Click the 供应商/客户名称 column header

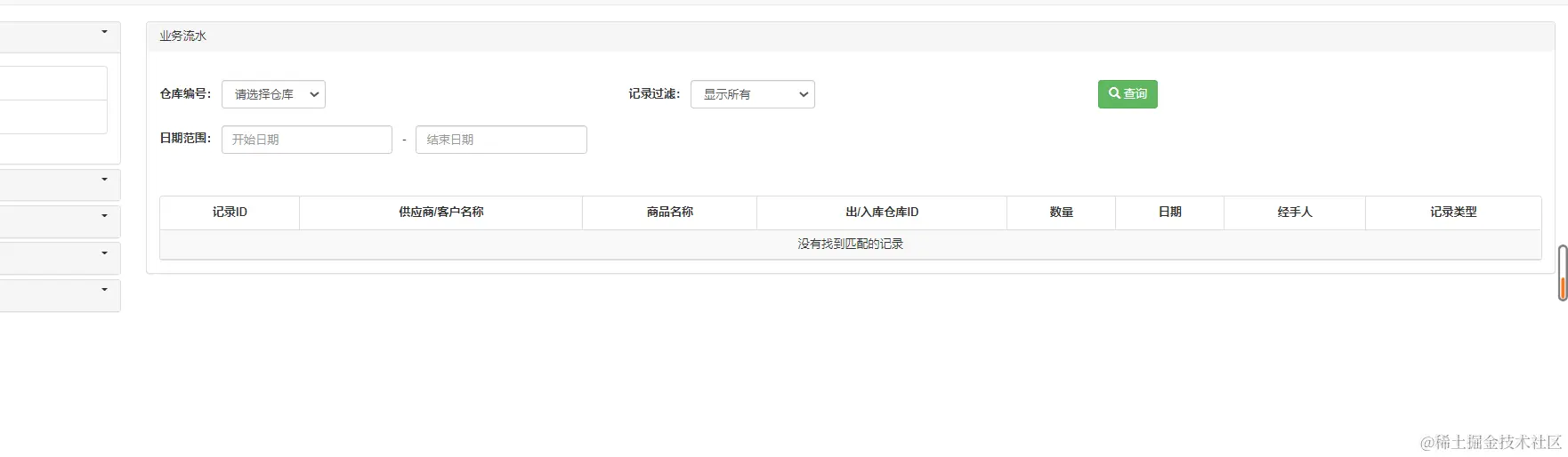coord(441,212)
